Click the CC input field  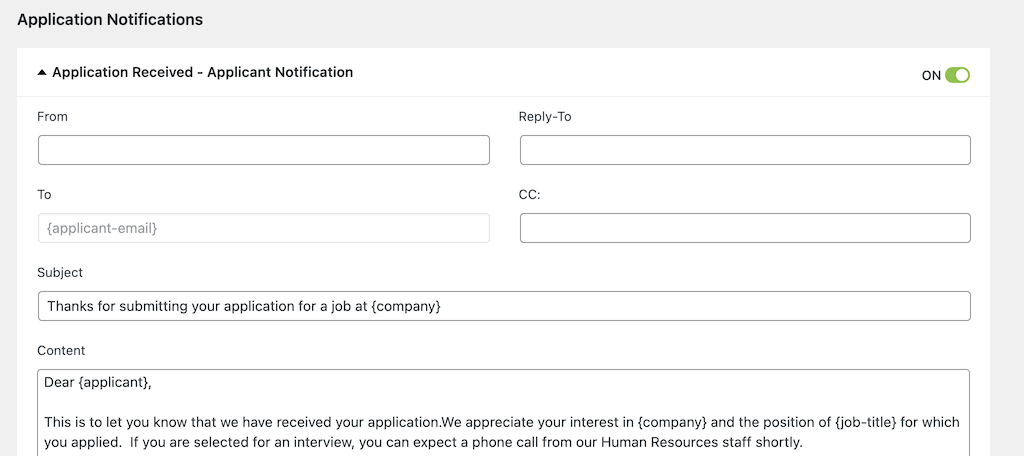pos(745,228)
